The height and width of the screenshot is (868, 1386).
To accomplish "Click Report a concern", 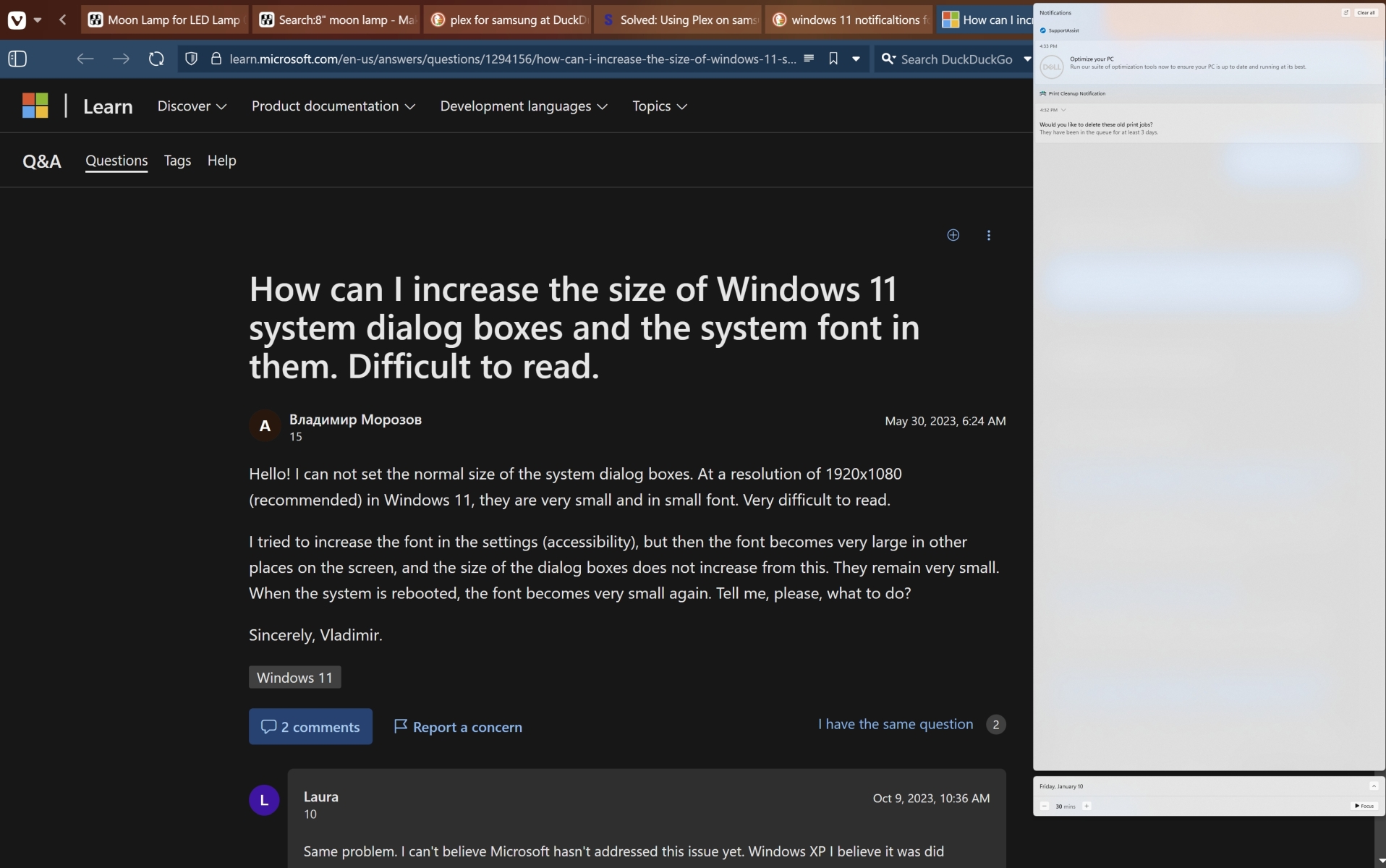I will (x=458, y=726).
